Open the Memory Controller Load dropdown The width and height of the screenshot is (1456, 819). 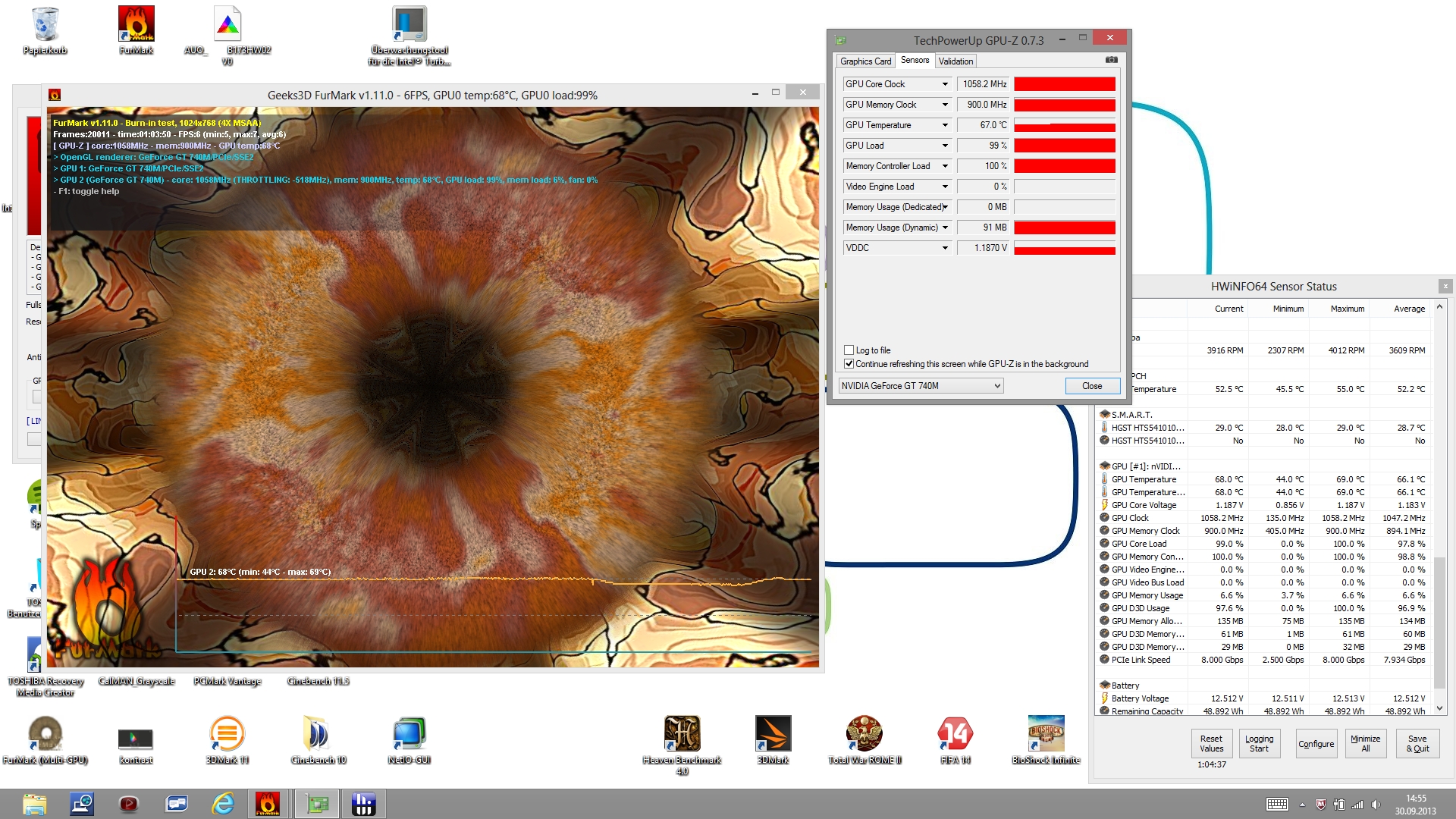[945, 166]
